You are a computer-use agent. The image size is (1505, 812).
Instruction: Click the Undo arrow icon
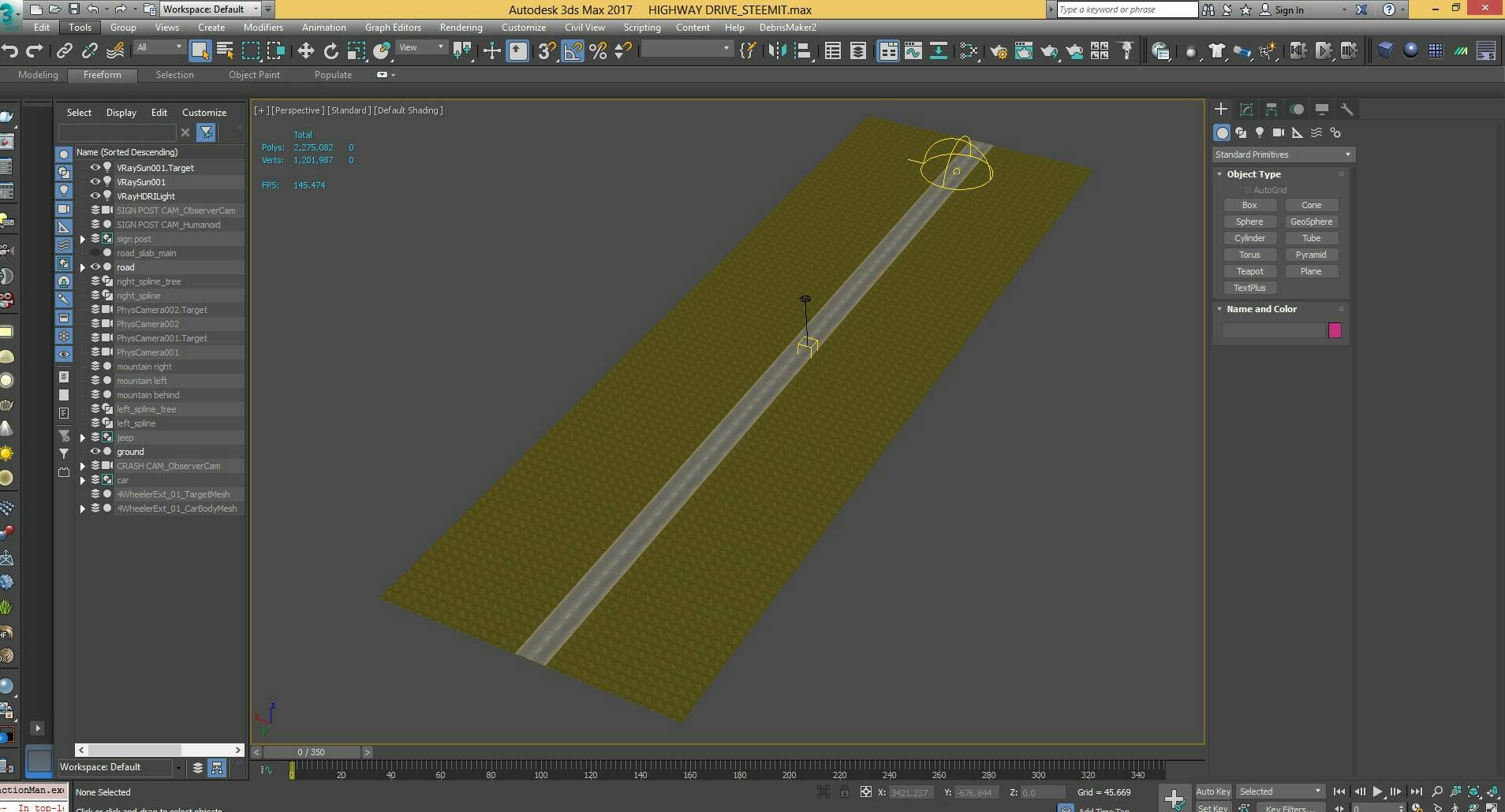pos(10,51)
